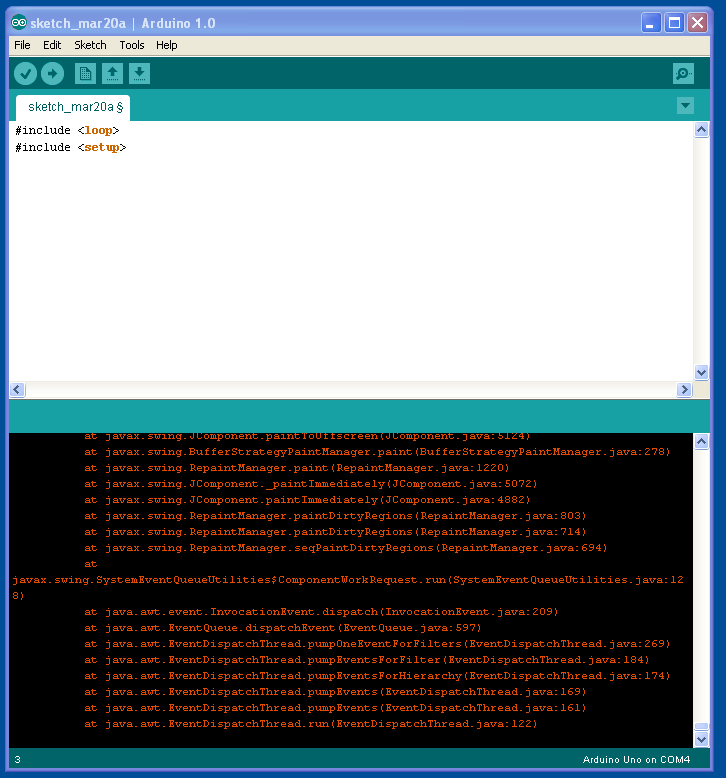Click console line 'RepaintManager.java:1220'
The image size is (726, 778).
[x=297, y=468]
